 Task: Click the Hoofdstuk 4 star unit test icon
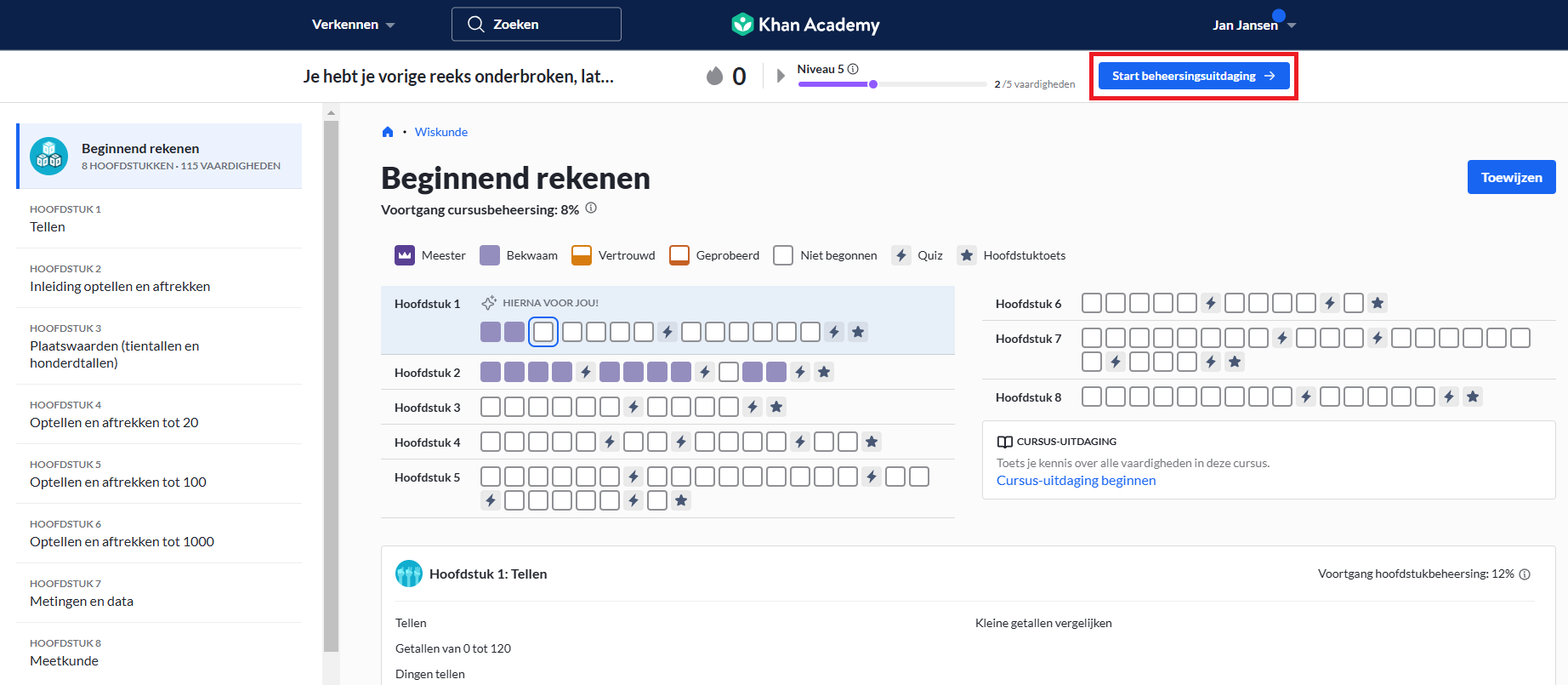tap(872, 442)
